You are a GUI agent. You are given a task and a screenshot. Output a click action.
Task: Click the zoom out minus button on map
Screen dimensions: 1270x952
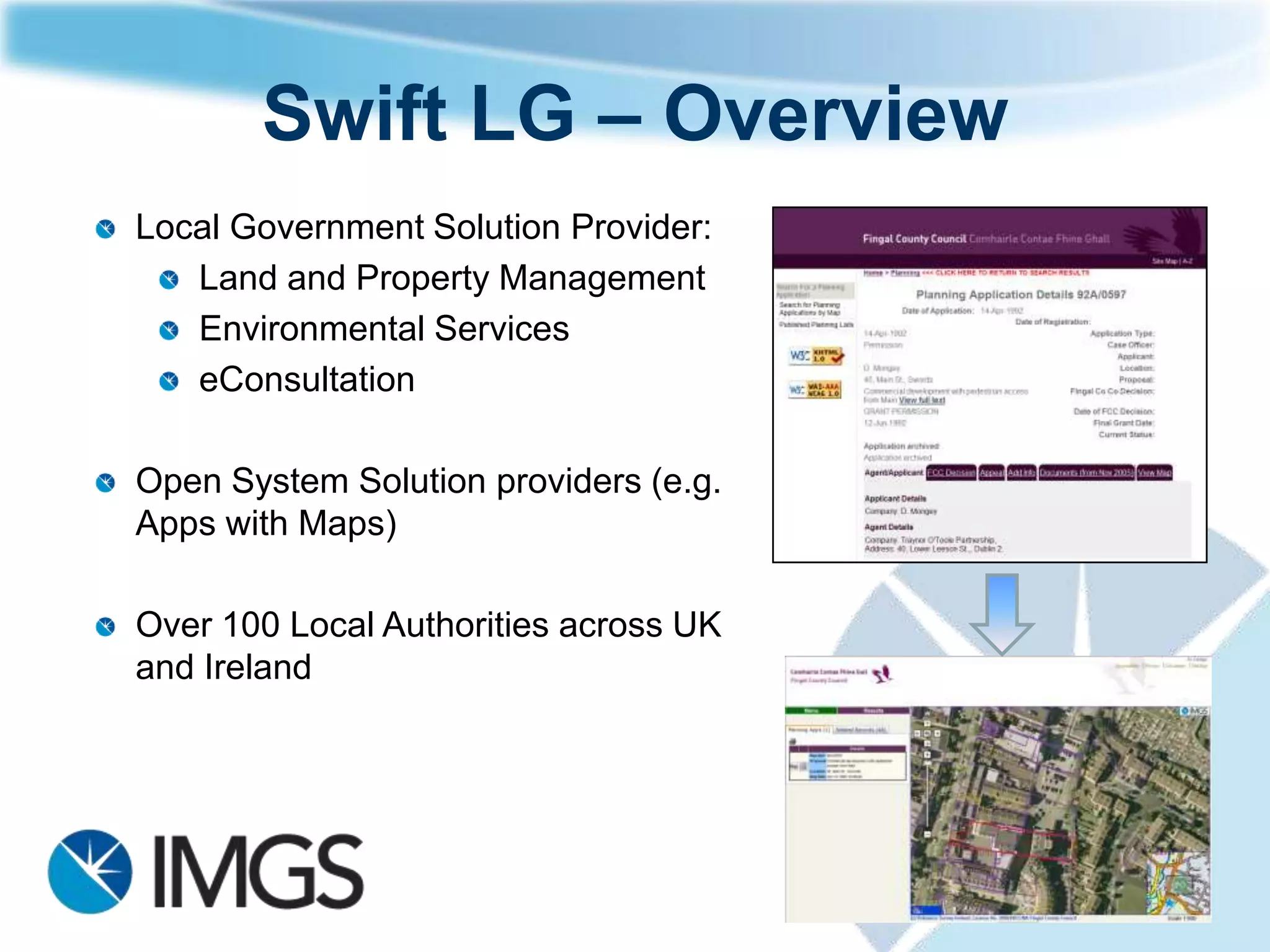pos(928,834)
